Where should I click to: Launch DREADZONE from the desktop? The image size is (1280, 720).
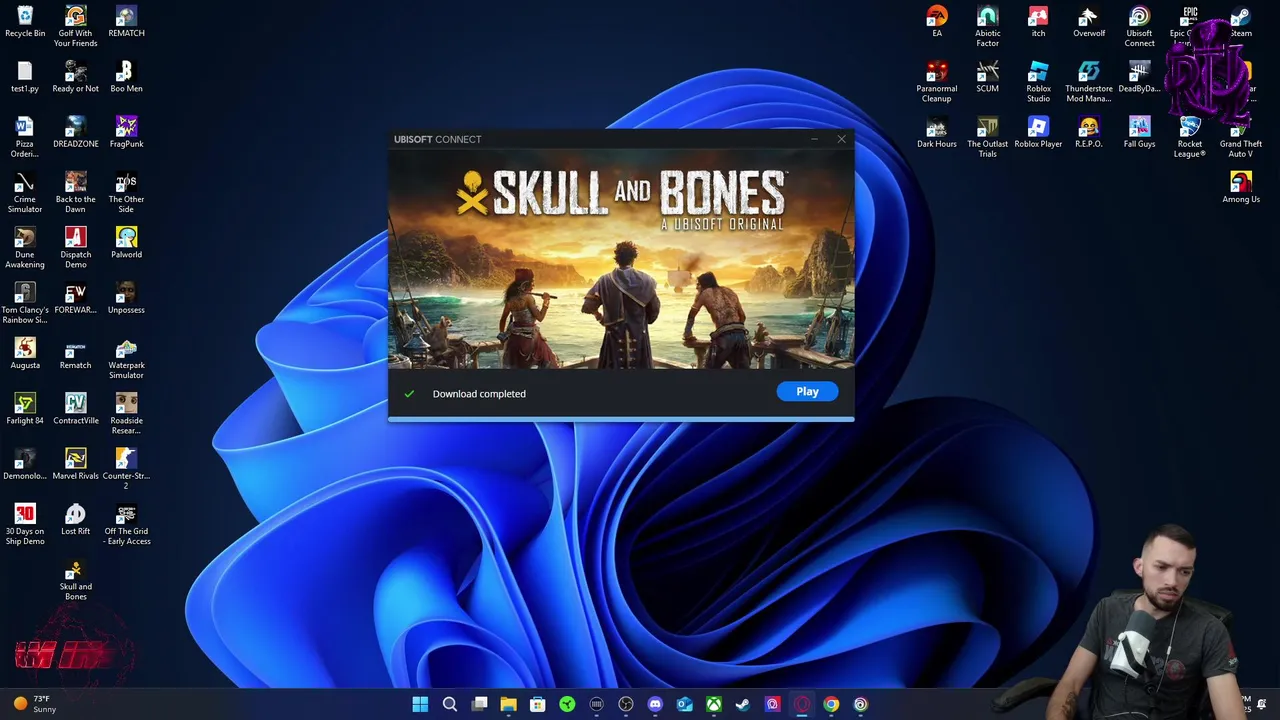pos(76,132)
